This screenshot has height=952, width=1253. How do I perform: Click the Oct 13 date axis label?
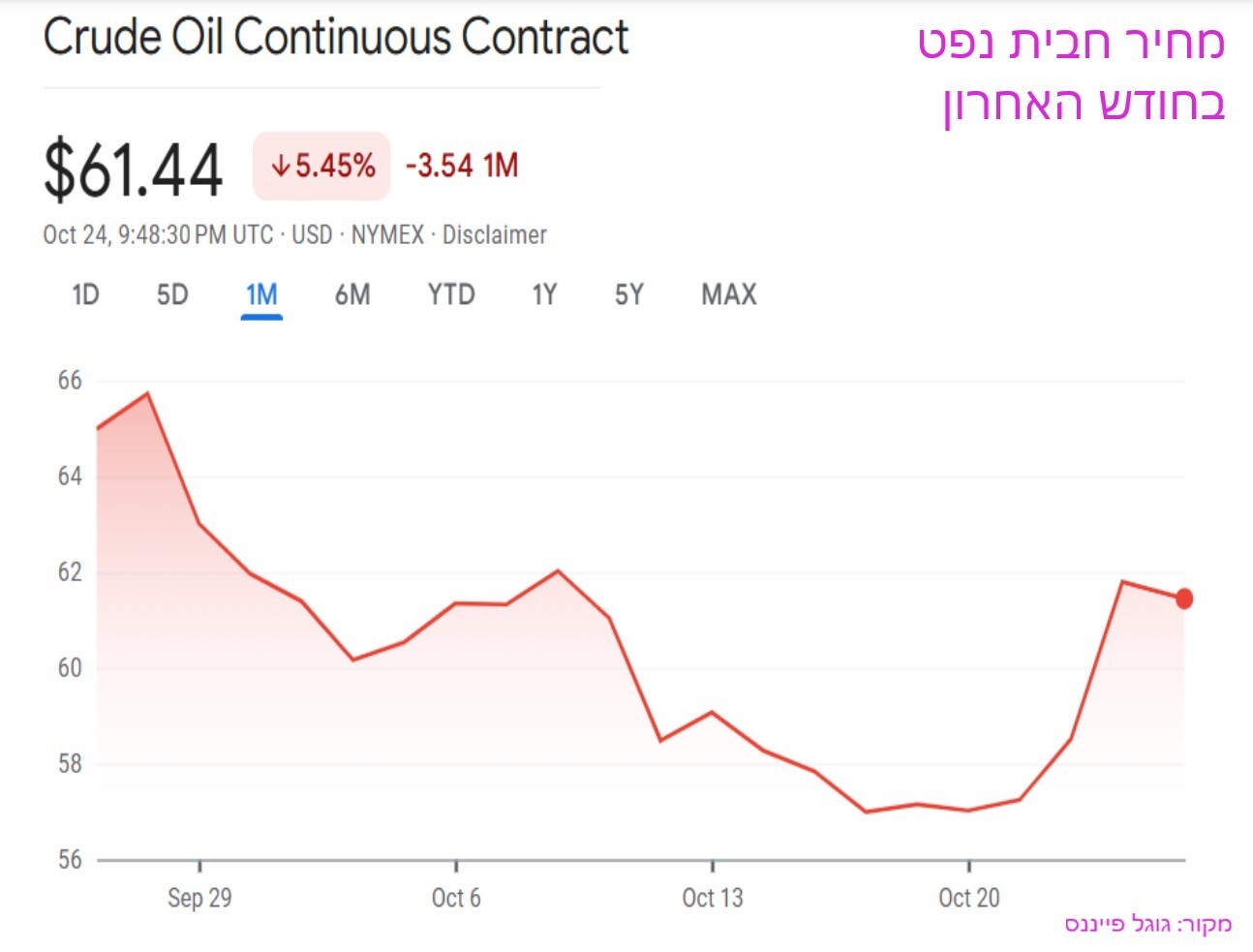pyautogui.click(x=713, y=898)
